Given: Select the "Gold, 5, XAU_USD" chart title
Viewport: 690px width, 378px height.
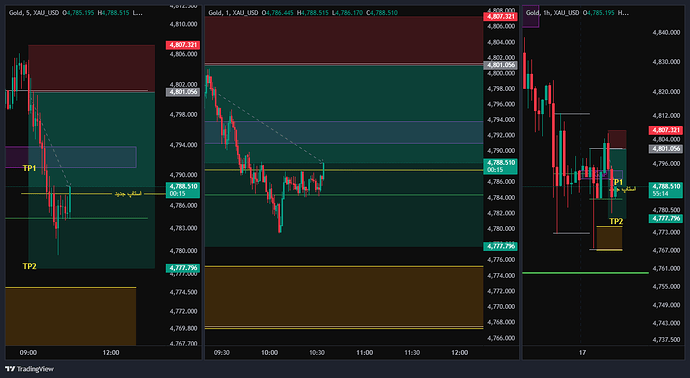Looking at the screenshot, I should pyautogui.click(x=34, y=13).
